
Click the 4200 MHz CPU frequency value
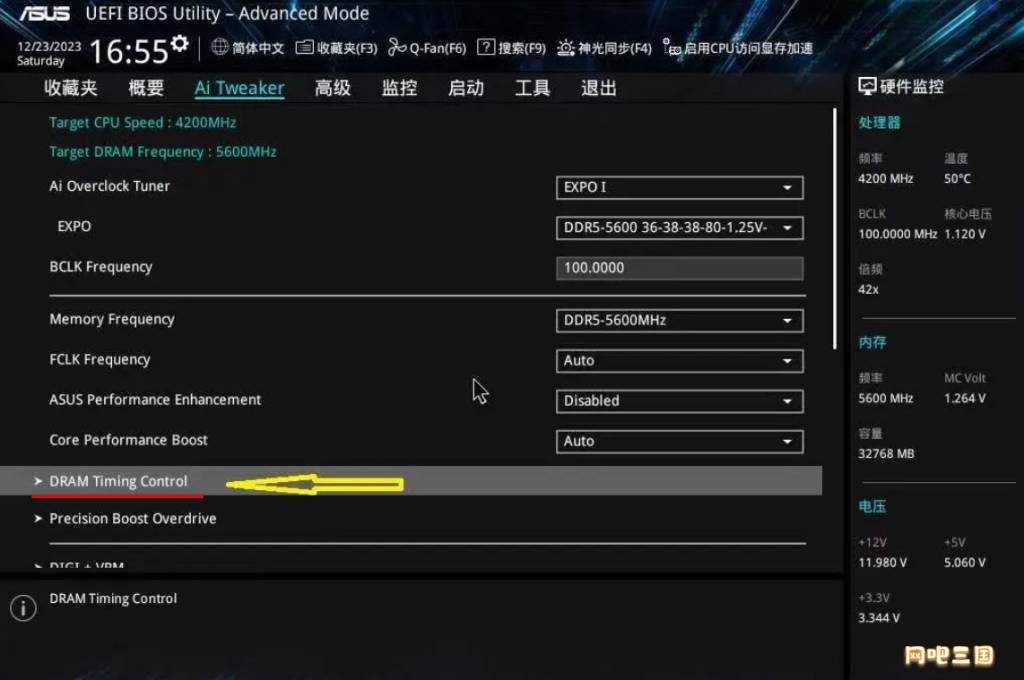click(886, 178)
